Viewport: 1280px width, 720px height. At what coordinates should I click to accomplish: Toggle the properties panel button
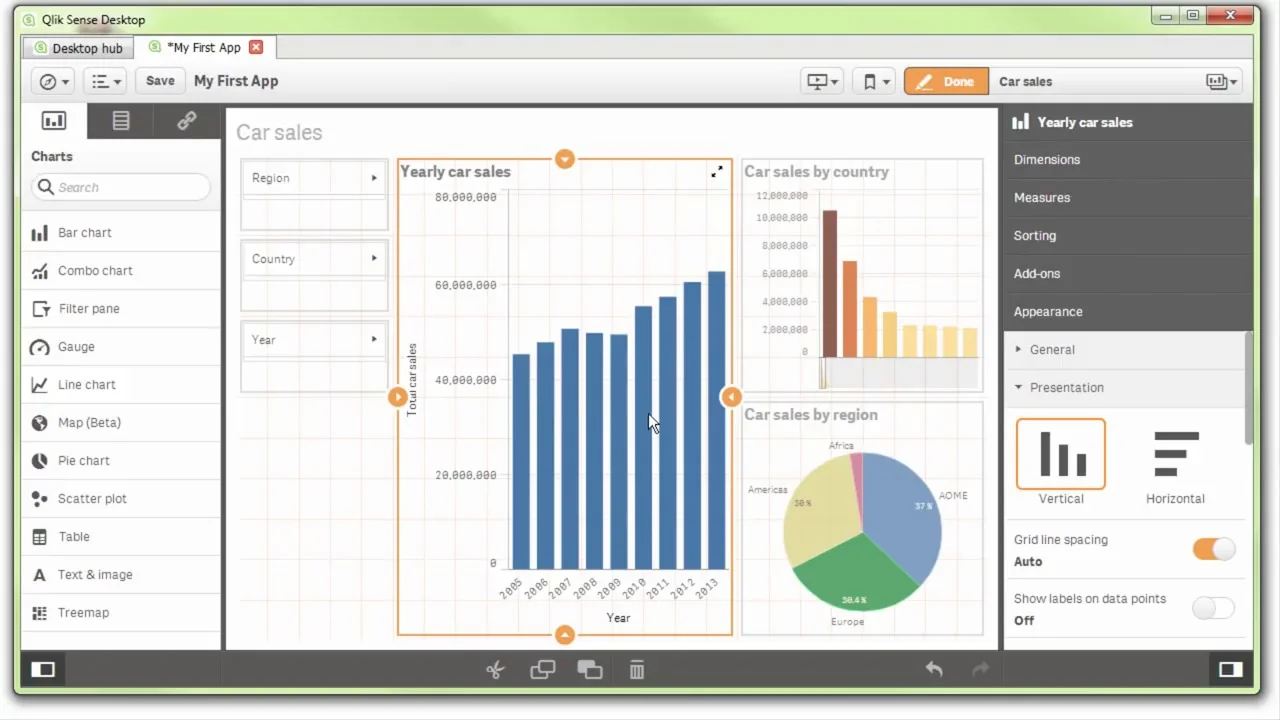(x=1230, y=670)
